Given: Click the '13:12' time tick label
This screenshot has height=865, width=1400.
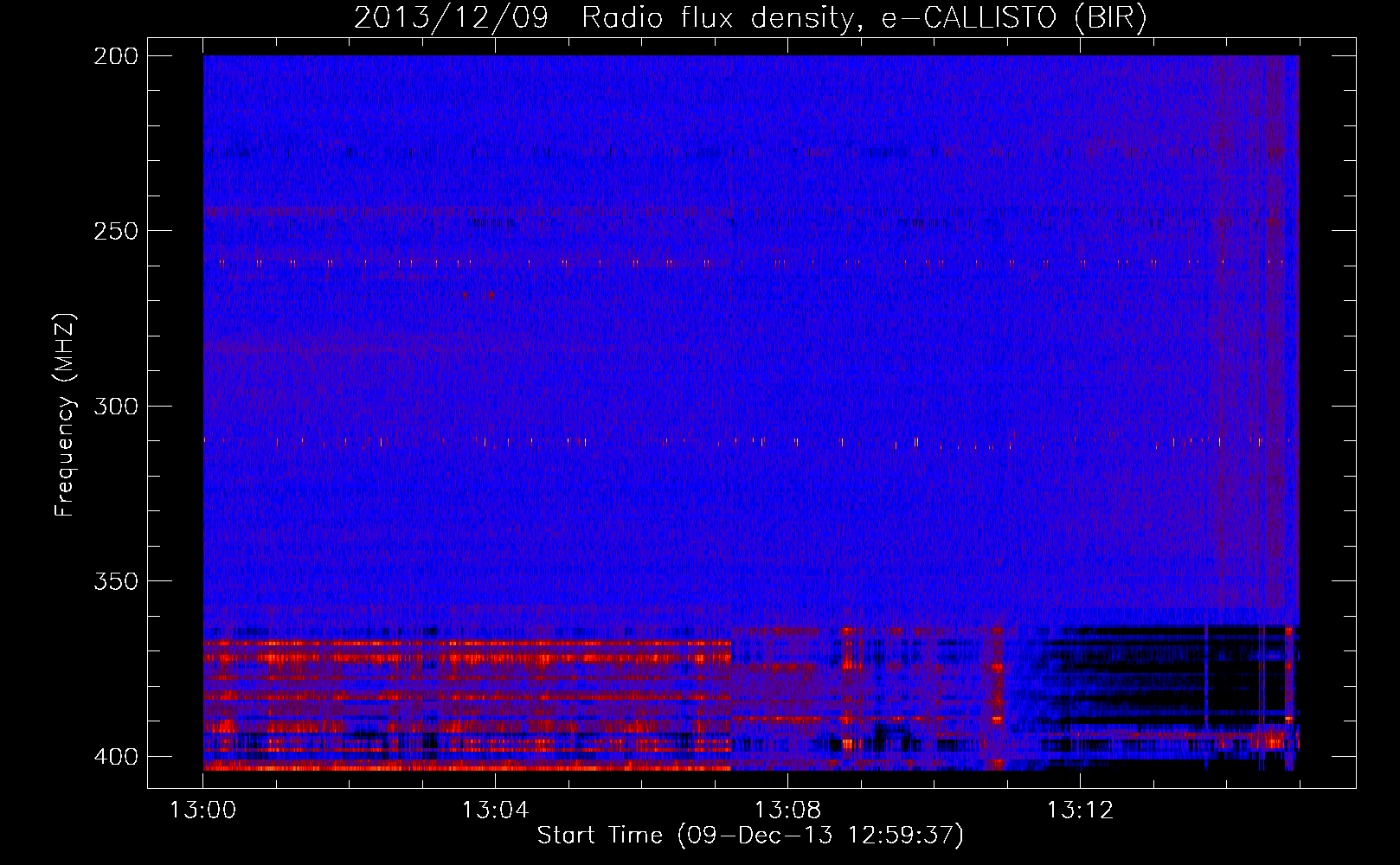Looking at the screenshot, I should click(1080, 811).
